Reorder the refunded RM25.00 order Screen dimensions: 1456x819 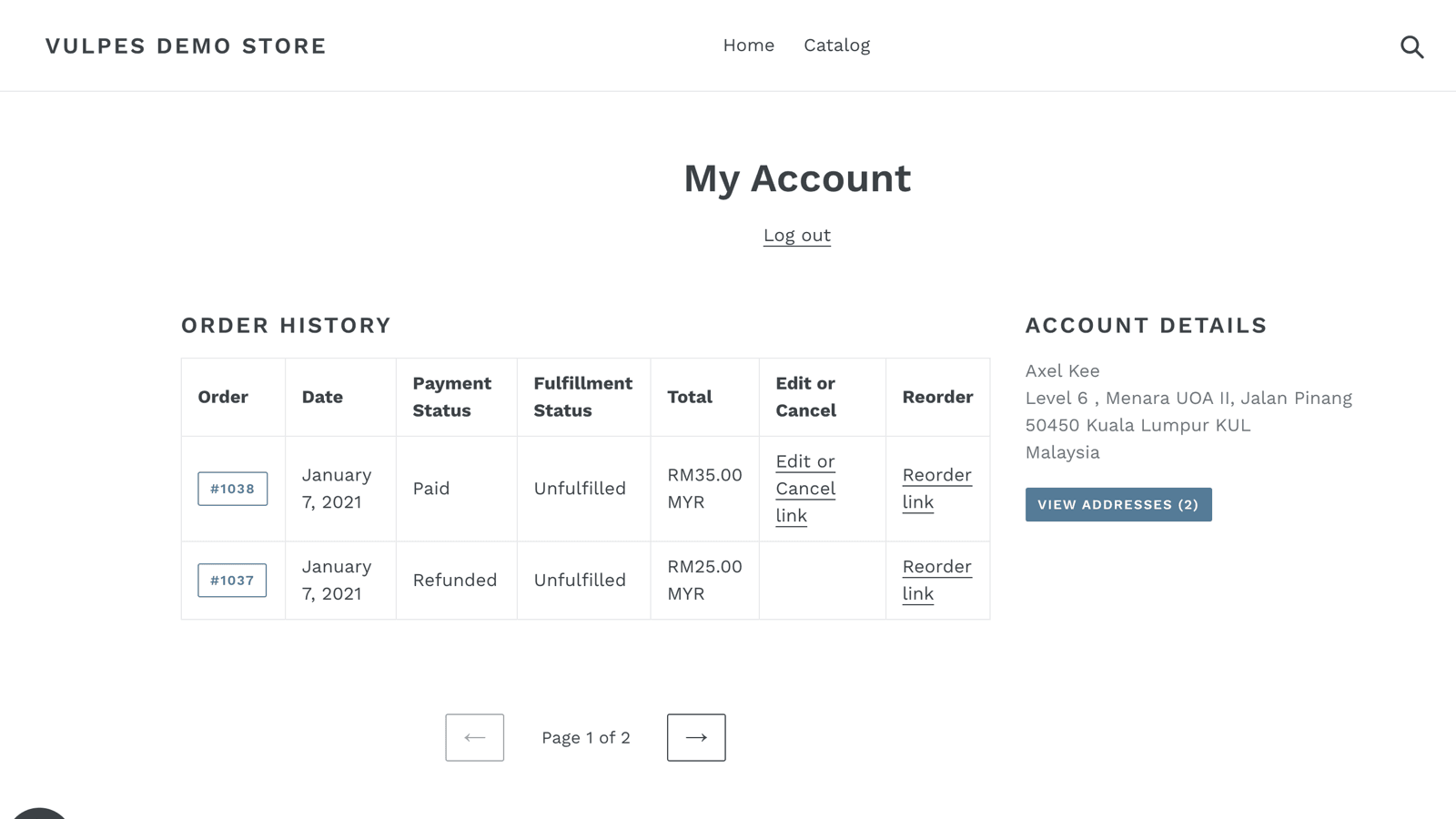[936, 581]
